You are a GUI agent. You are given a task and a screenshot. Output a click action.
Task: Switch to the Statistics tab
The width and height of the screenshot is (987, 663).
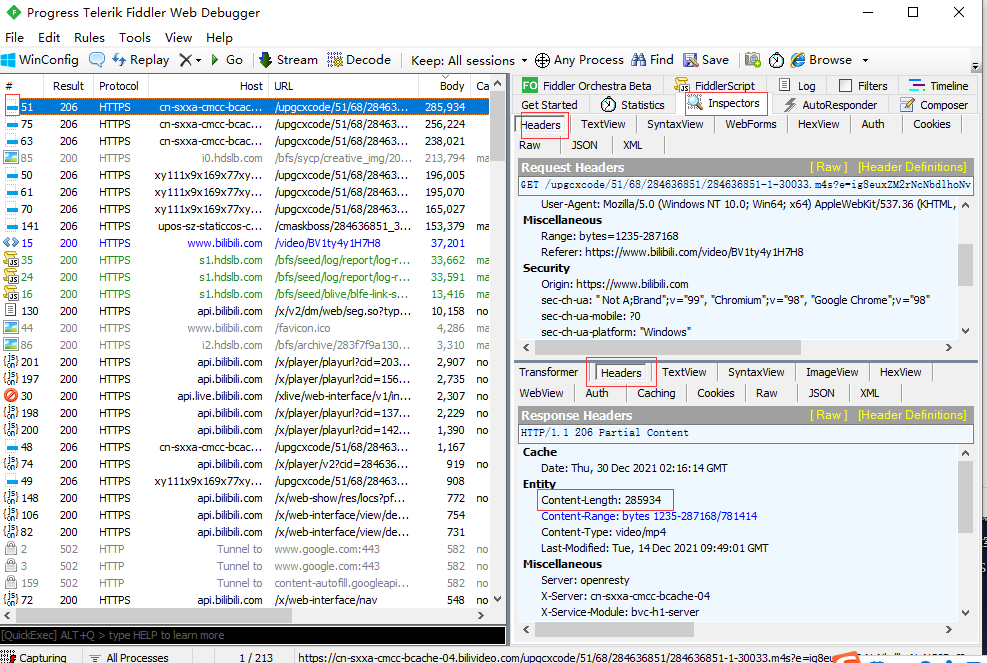[633, 105]
